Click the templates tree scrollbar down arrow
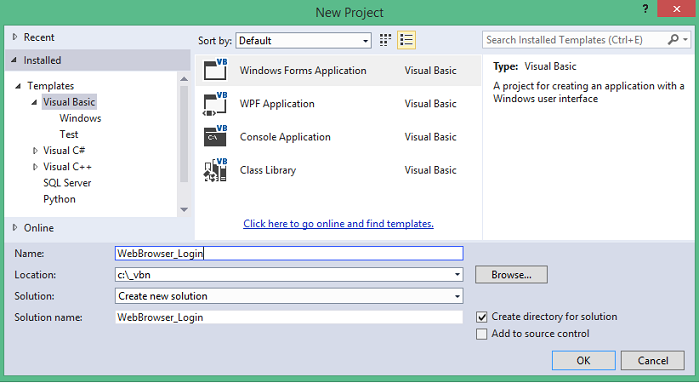Viewport: 699px width, 383px height. [x=184, y=210]
